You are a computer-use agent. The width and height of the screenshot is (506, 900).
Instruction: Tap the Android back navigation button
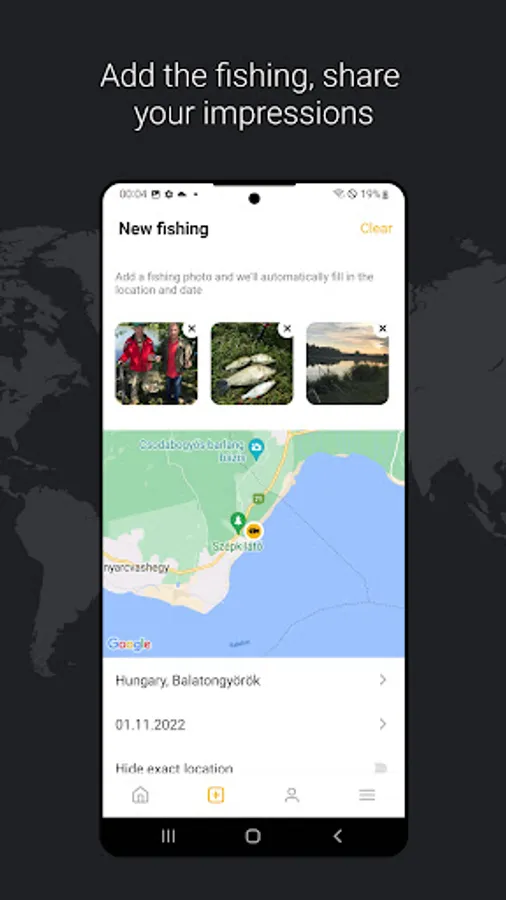coord(338,836)
